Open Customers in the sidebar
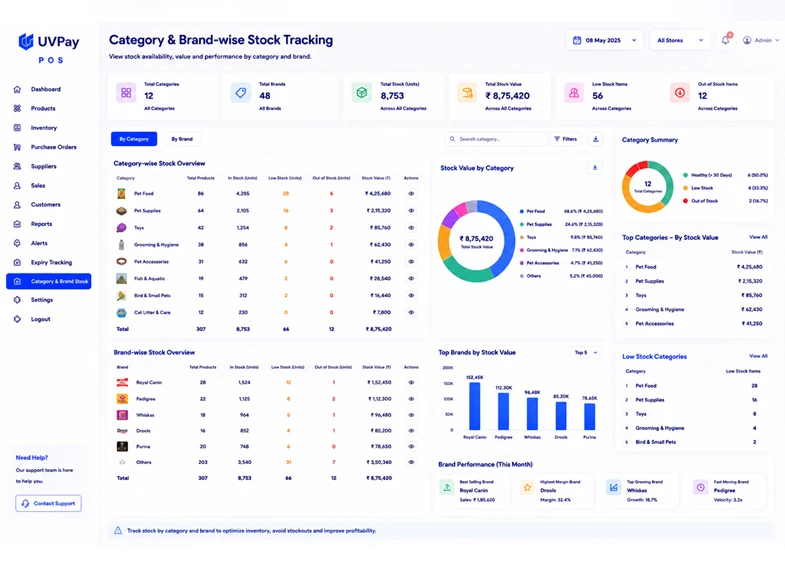Viewport: 785px width, 563px height. [45, 205]
